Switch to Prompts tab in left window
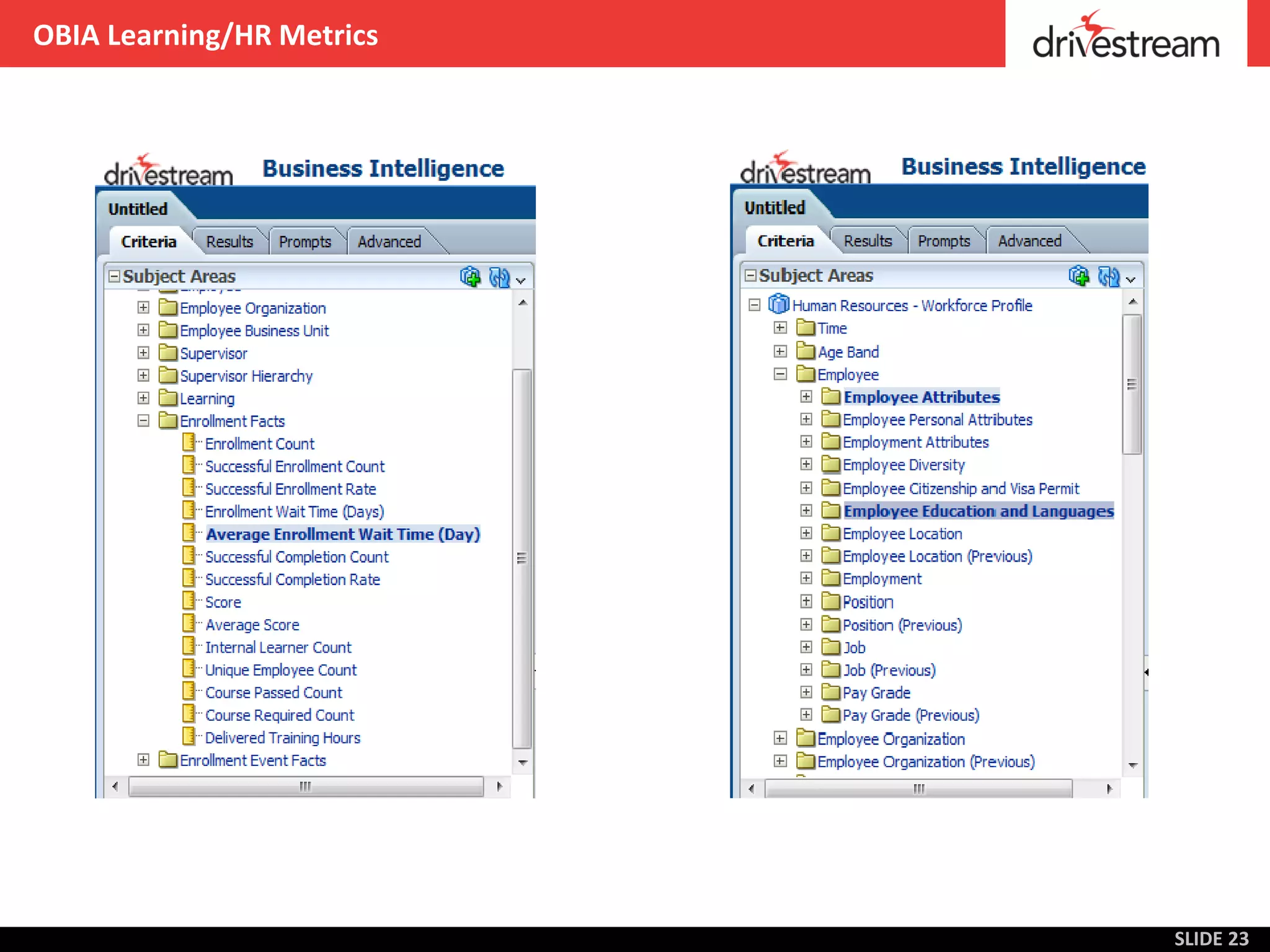1270x952 pixels. coord(305,242)
